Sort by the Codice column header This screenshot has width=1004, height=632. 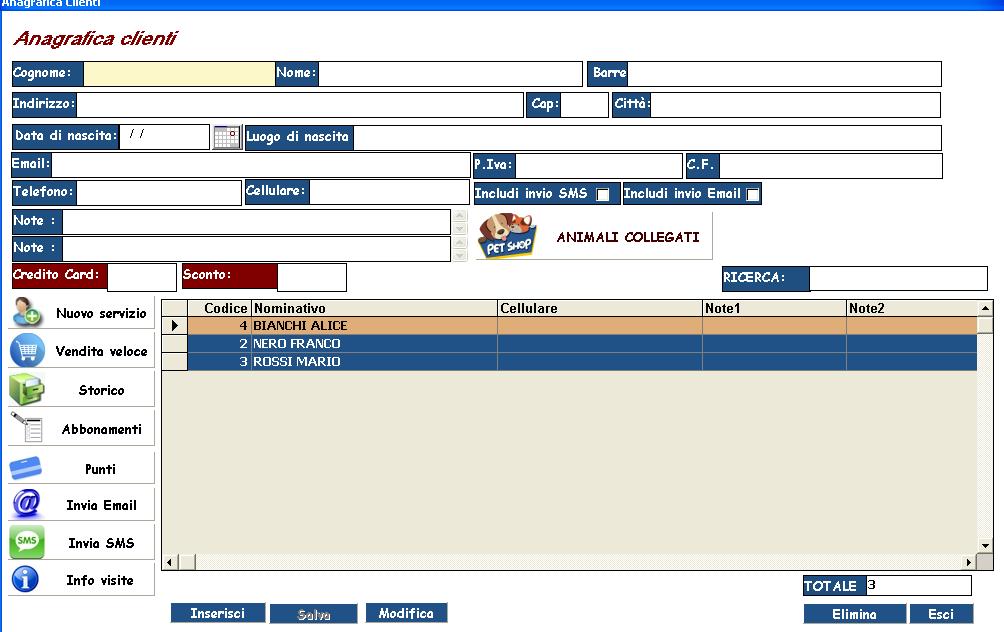(219, 308)
